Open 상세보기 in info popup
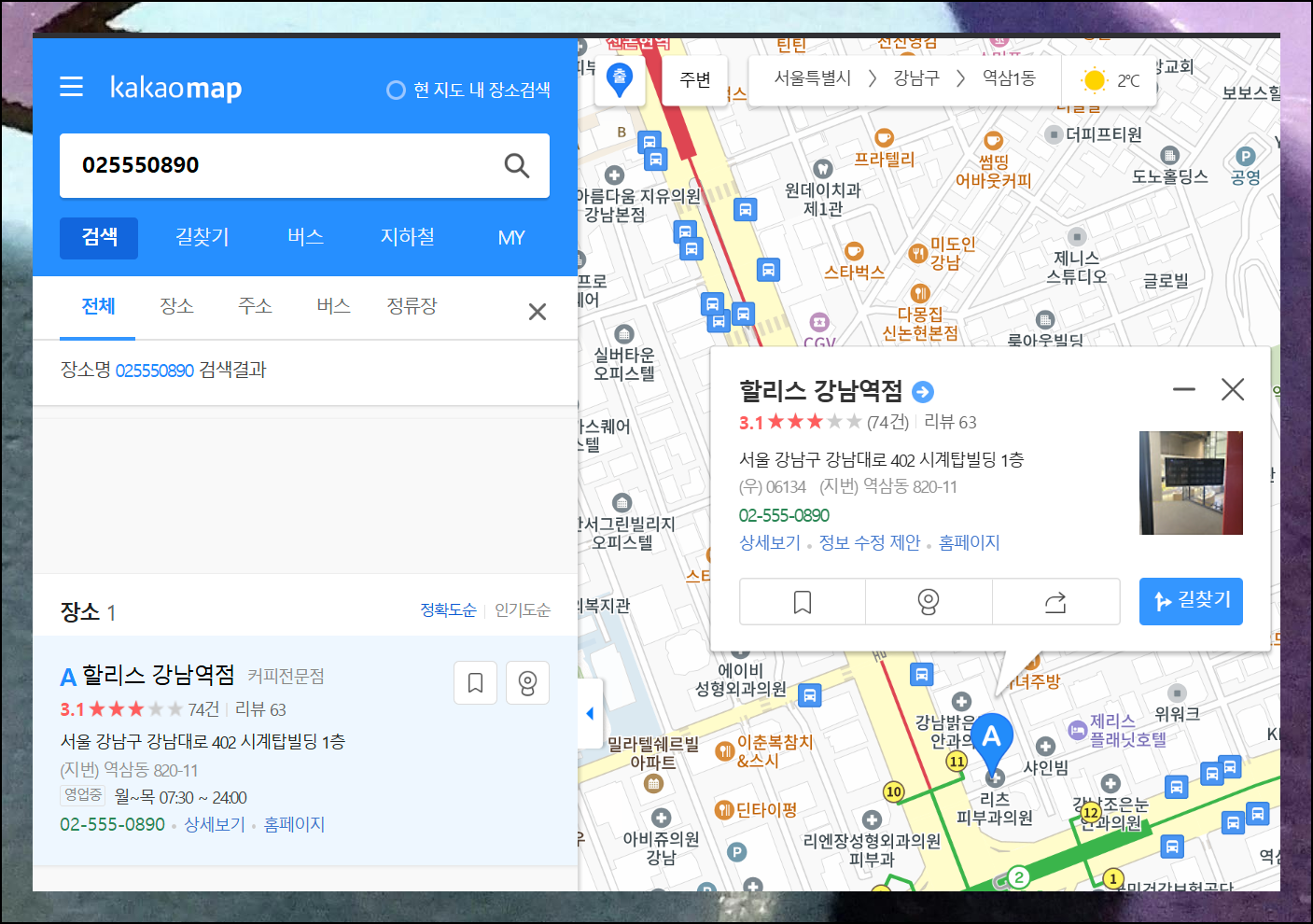This screenshot has width=1313, height=924. 770,542
